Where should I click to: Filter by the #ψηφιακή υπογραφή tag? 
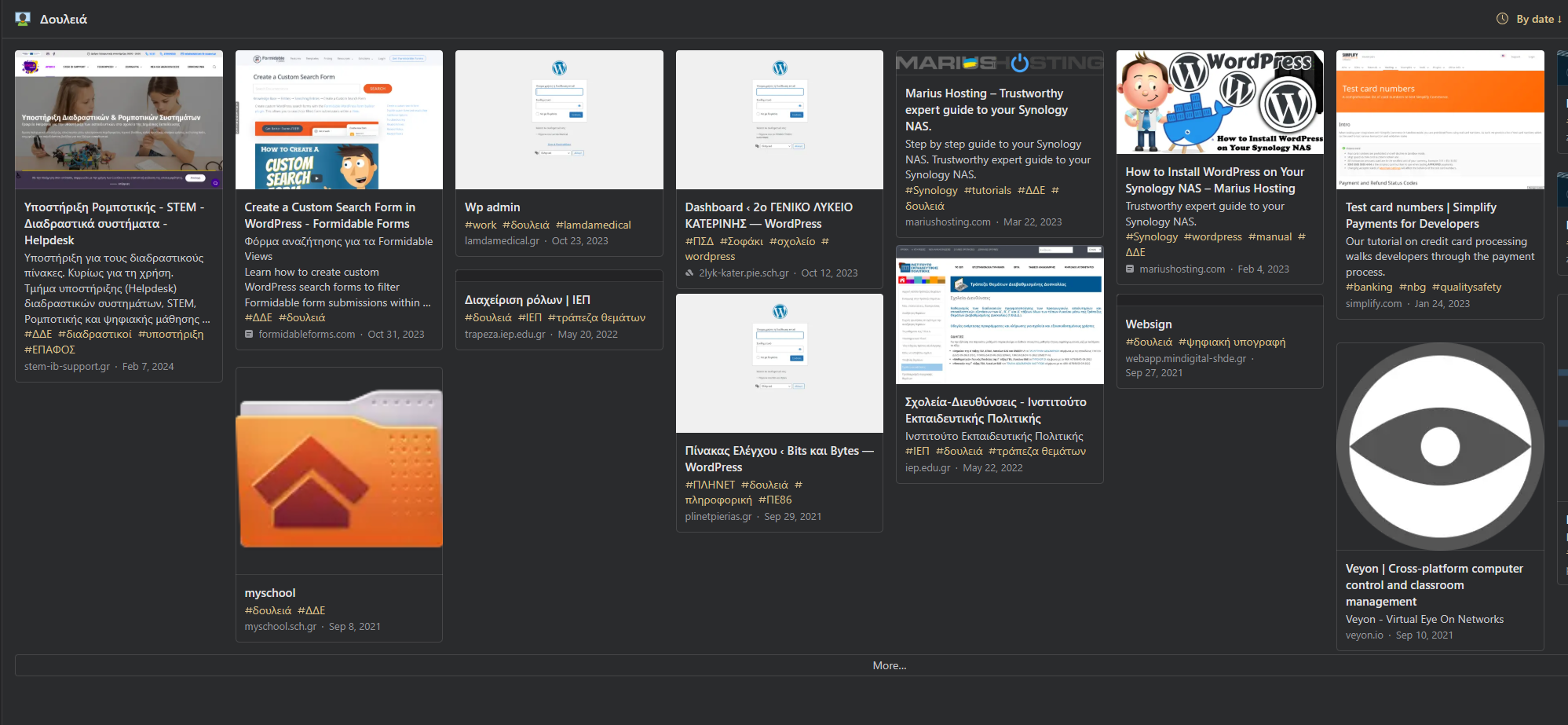coord(1232,342)
